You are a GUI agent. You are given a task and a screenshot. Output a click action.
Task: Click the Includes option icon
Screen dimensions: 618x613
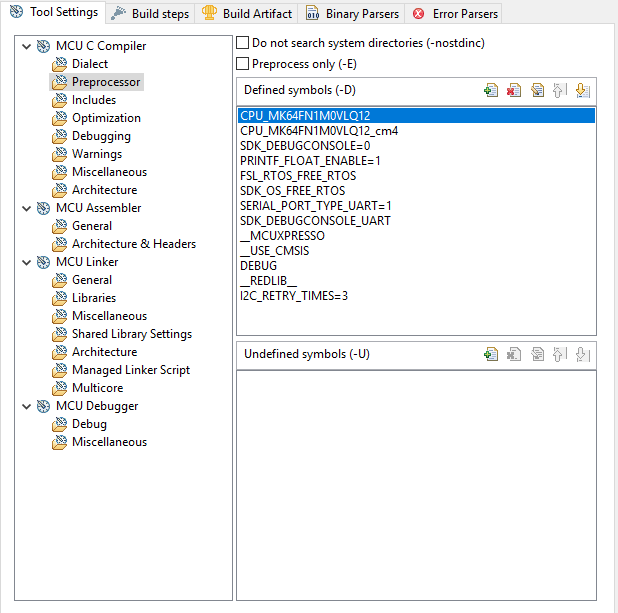pos(60,100)
